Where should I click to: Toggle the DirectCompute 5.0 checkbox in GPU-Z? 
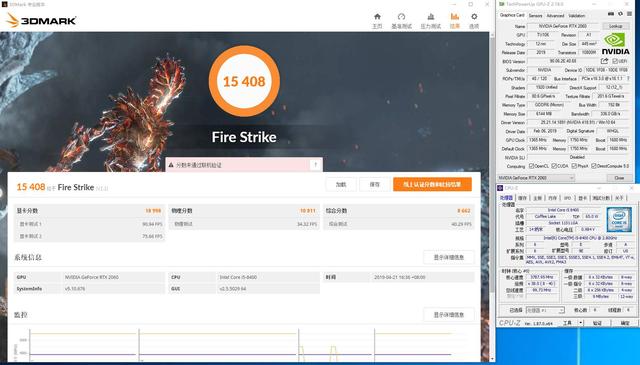(x=594, y=166)
